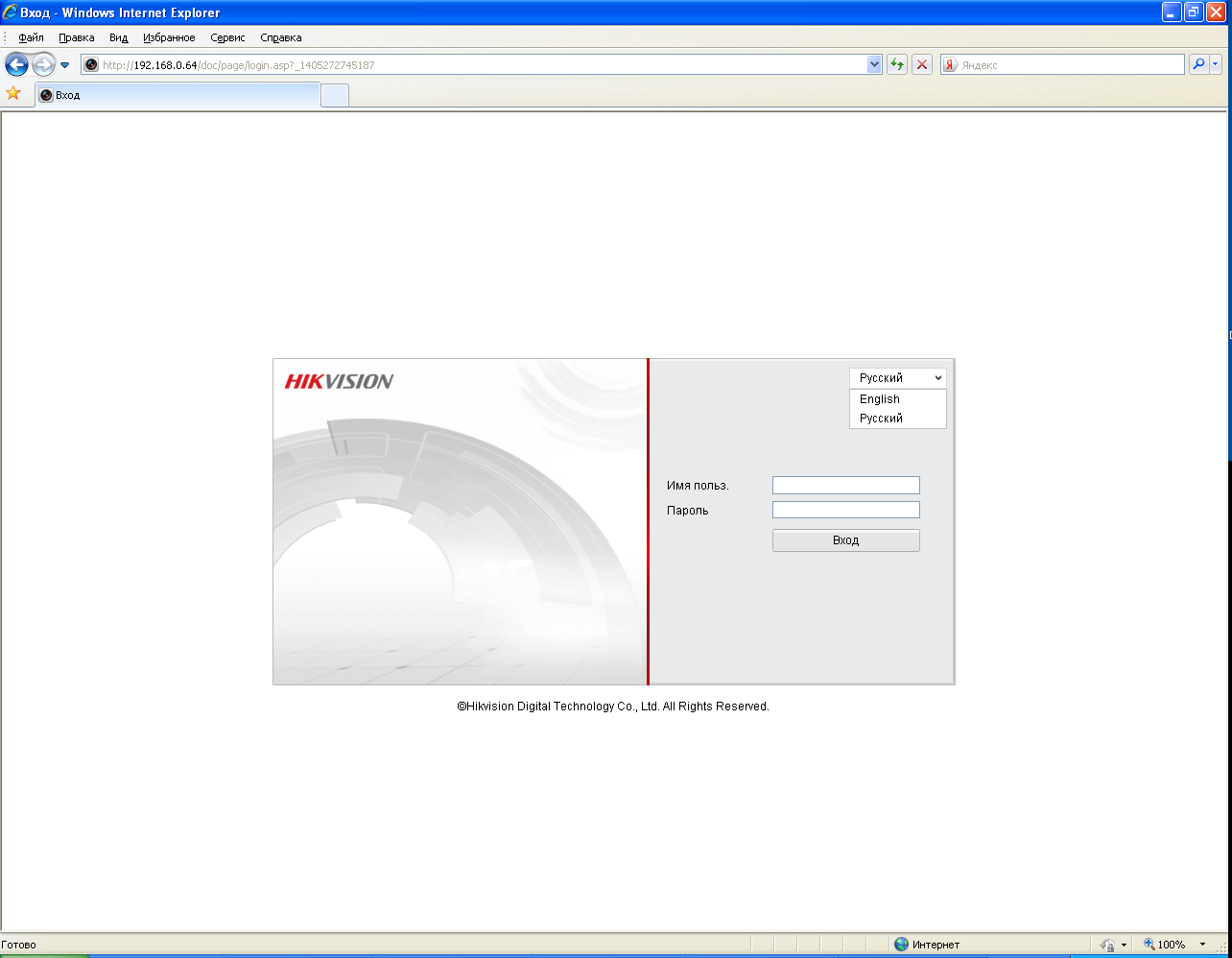Viewport: 1232px width, 958px height.
Task: Refresh the page with green arrows icon
Action: click(897, 64)
